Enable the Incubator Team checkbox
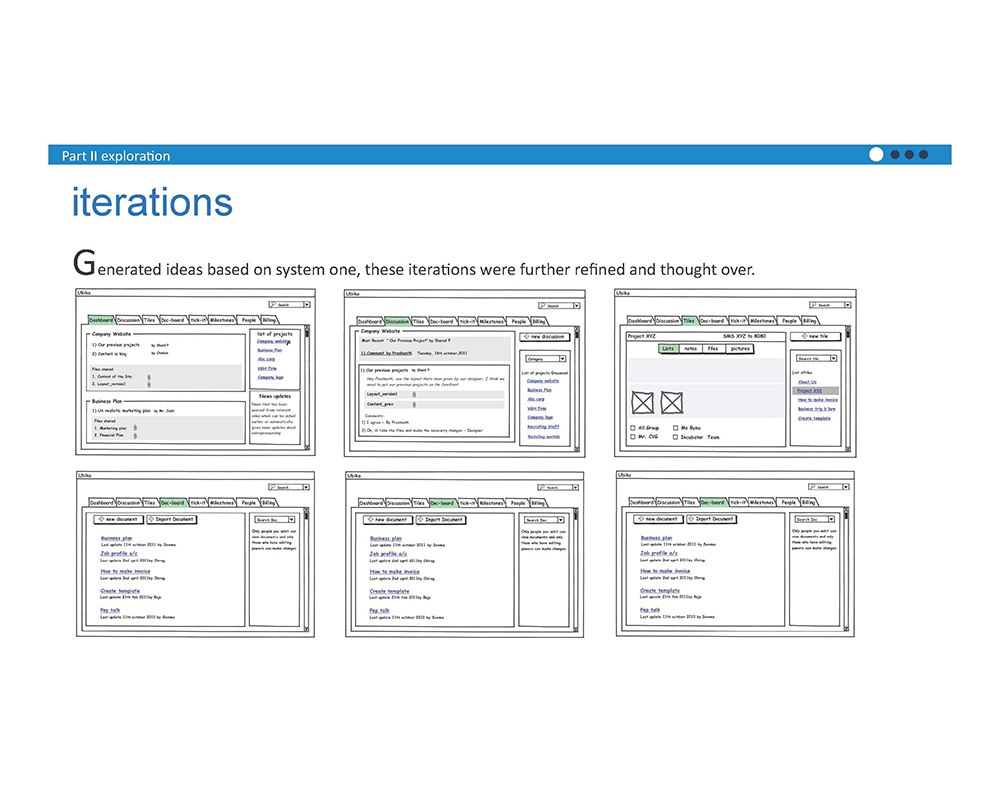 [675, 438]
